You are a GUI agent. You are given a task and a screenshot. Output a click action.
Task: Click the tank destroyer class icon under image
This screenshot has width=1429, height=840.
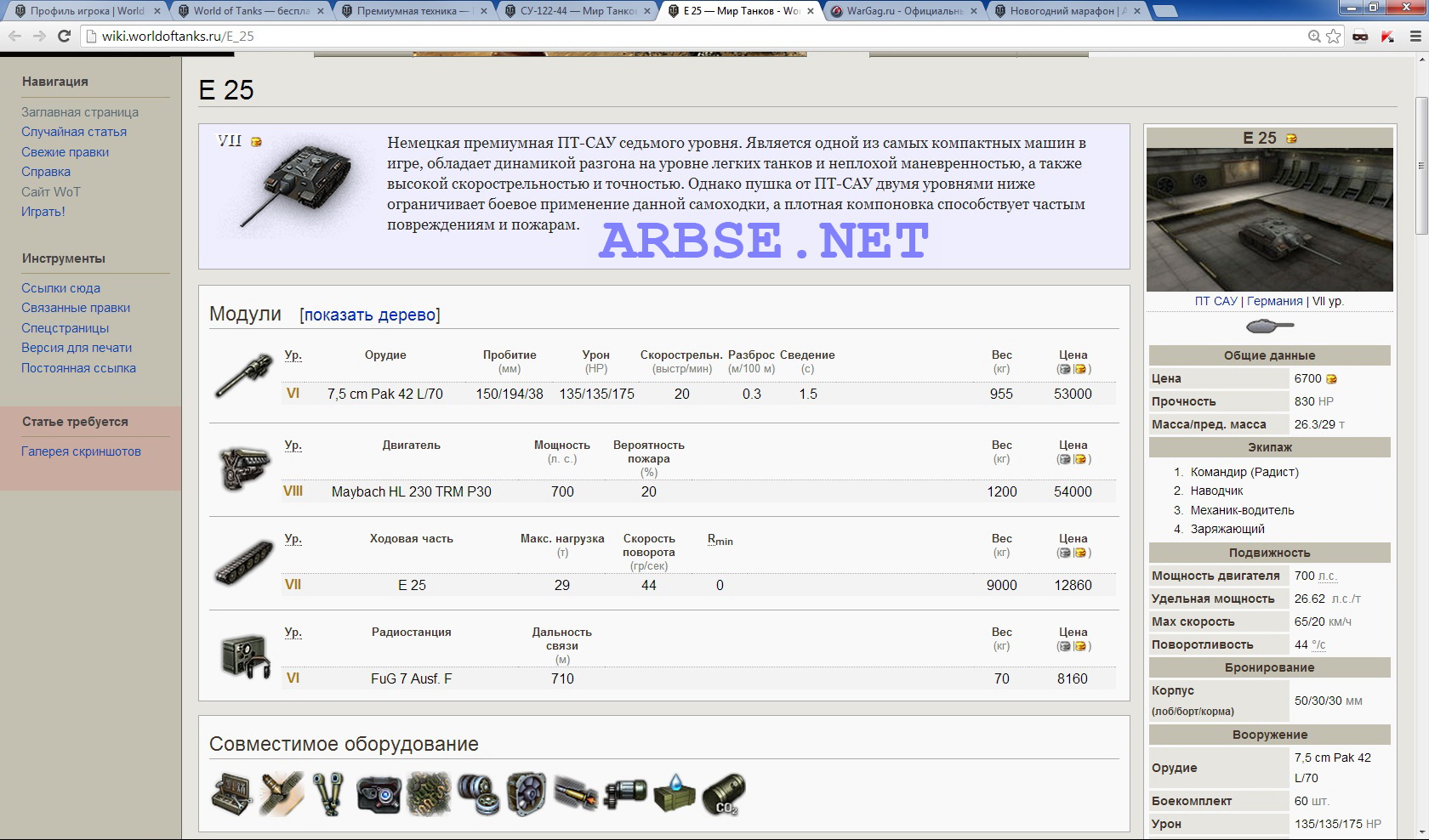point(1270,325)
